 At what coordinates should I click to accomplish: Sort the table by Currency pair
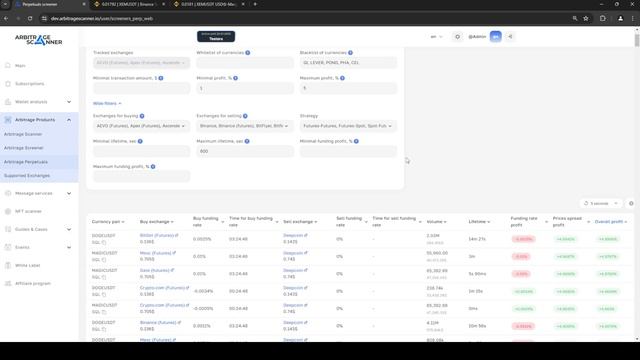108,222
